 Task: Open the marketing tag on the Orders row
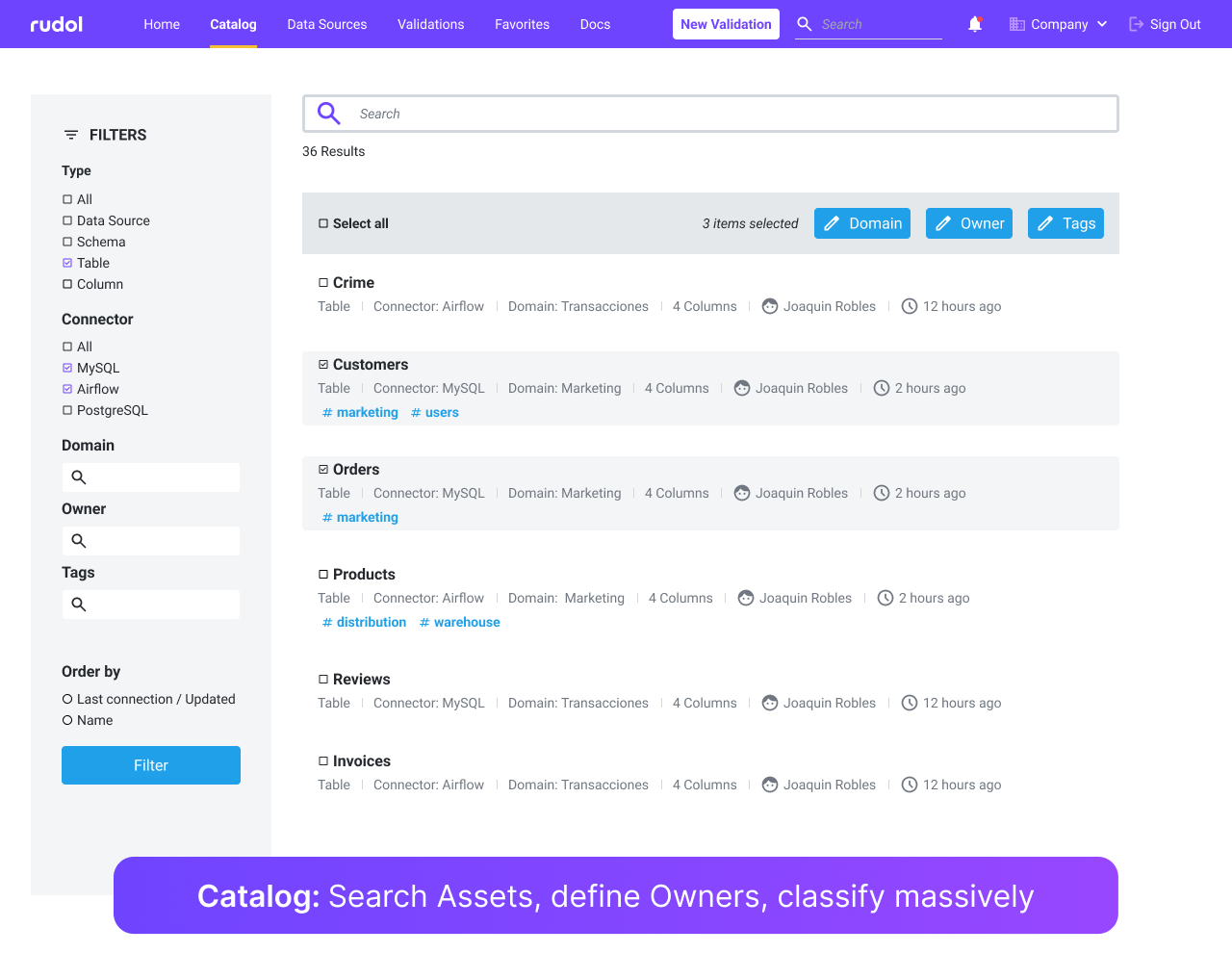click(359, 517)
